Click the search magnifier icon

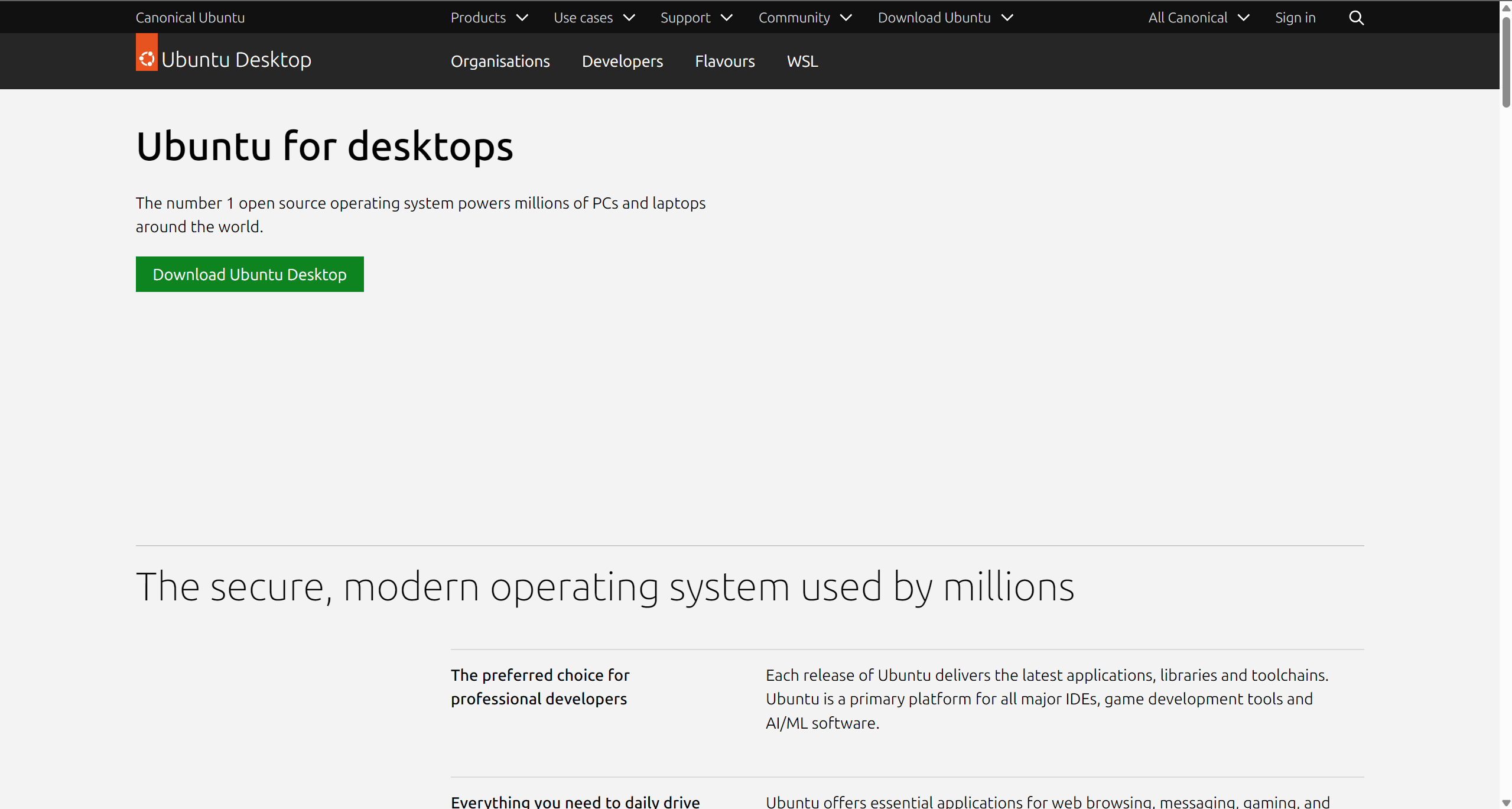point(1356,18)
